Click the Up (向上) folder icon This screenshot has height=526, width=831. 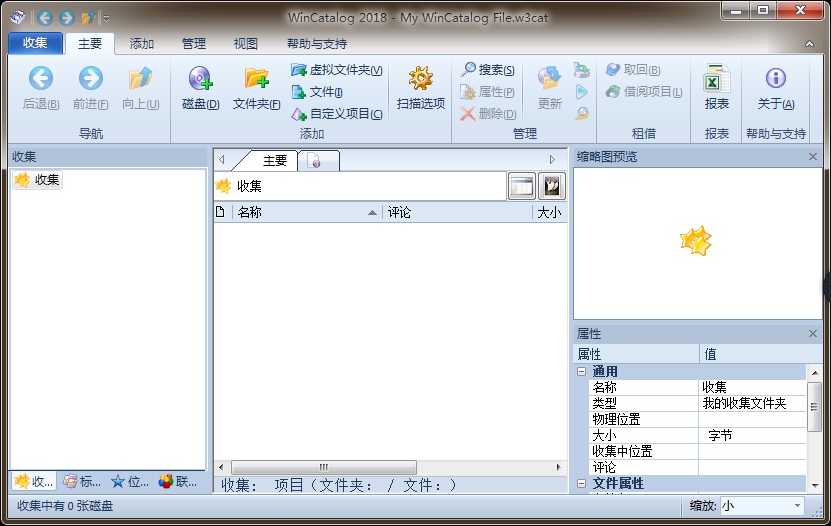[x=140, y=79]
